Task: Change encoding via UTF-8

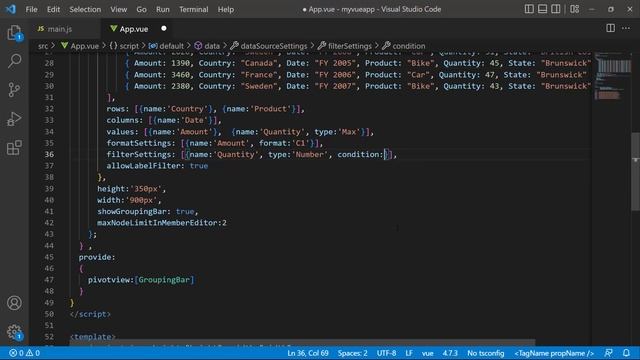Action: tap(386, 353)
